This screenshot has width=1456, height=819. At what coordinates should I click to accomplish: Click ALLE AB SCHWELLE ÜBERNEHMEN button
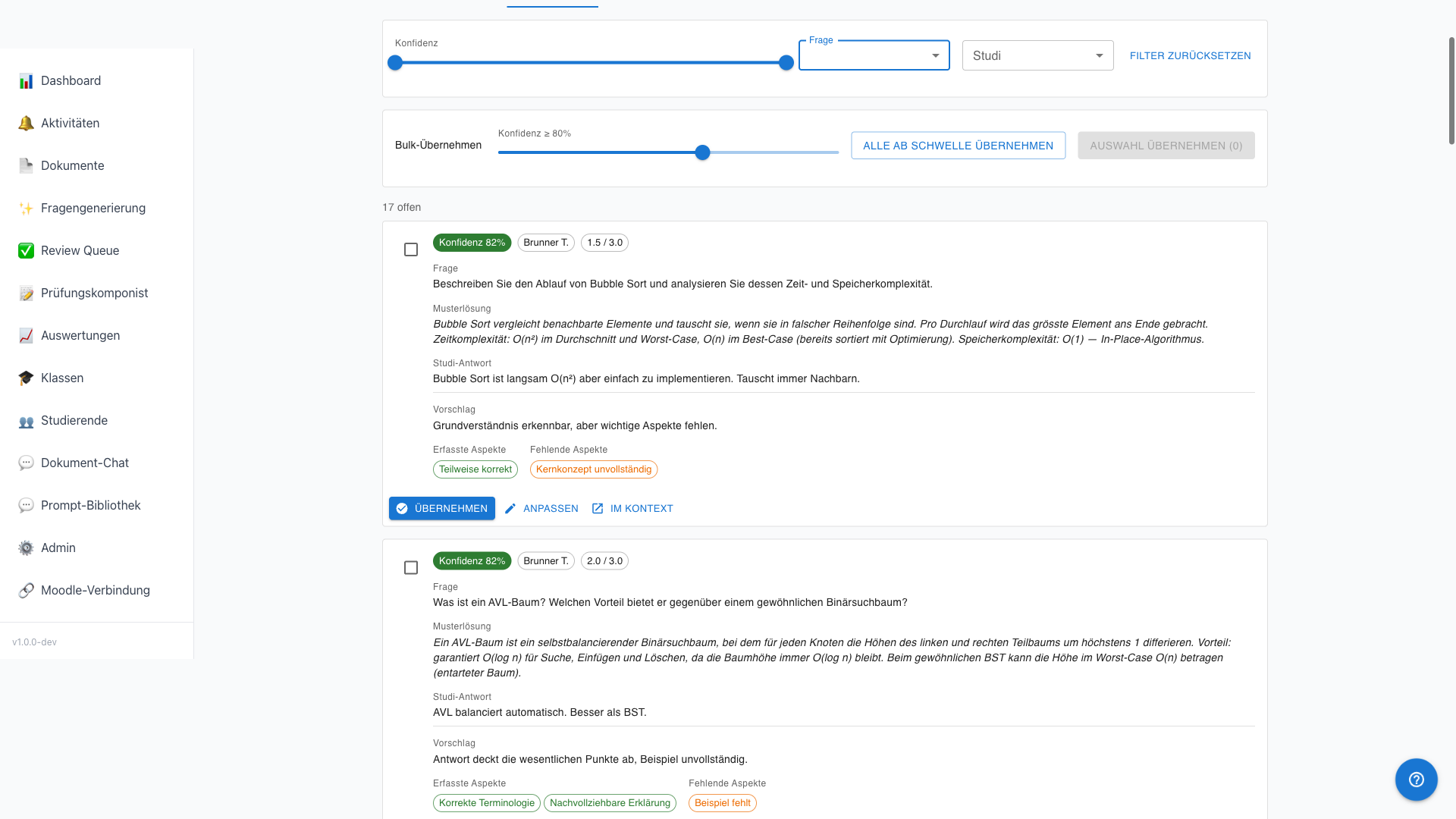pyautogui.click(x=958, y=146)
